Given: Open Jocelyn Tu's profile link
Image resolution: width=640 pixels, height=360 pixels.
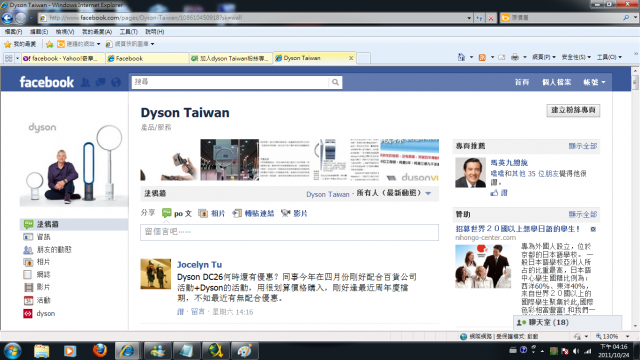Looking at the screenshot, I should click(199, 264).
